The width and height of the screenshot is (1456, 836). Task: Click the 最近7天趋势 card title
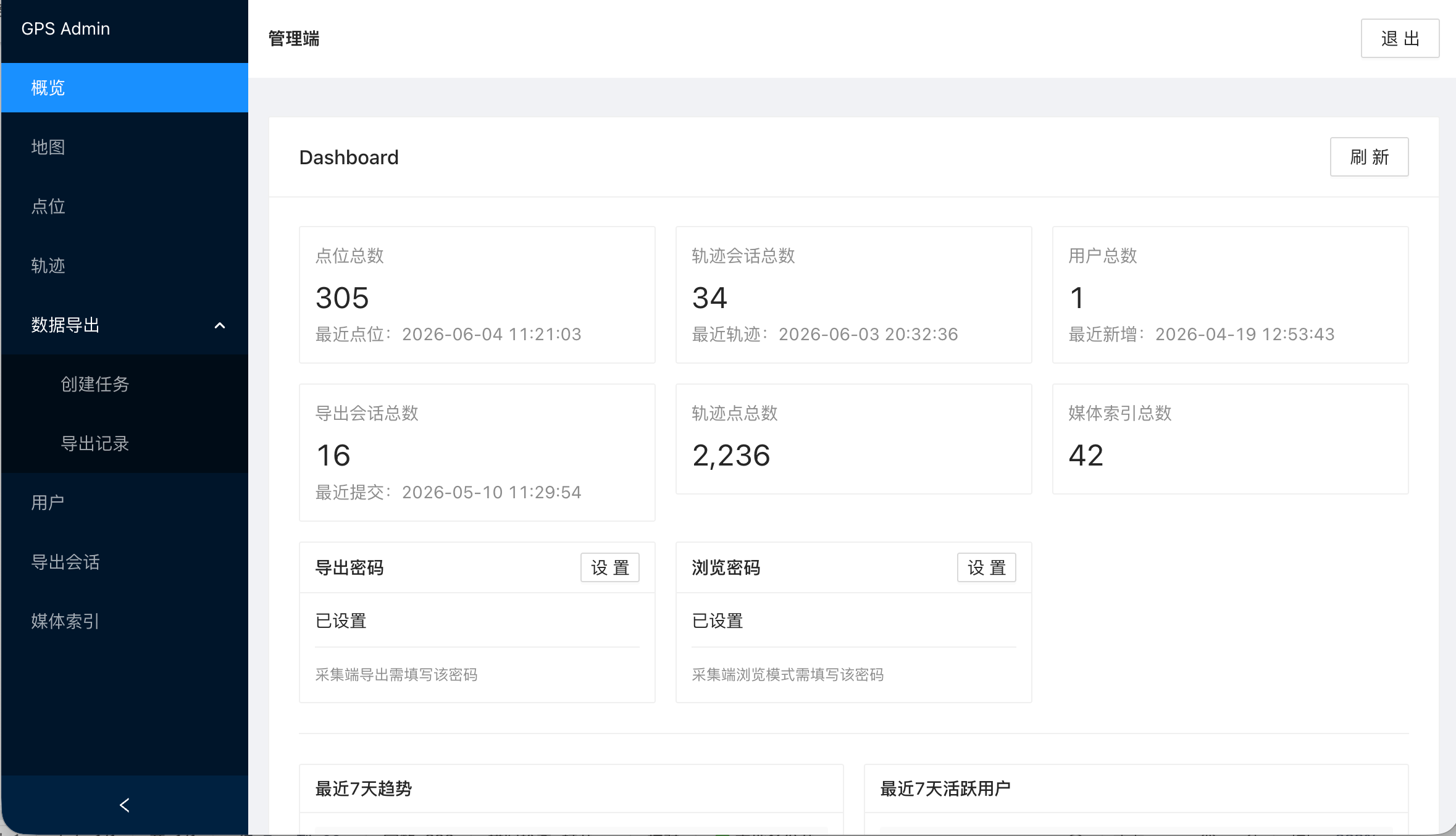tap(364, 789)
